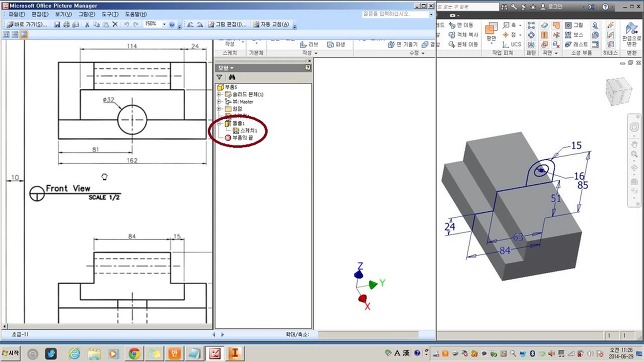
Task: Click the scissors Cut icon
Action: click(x=87, y=25)
